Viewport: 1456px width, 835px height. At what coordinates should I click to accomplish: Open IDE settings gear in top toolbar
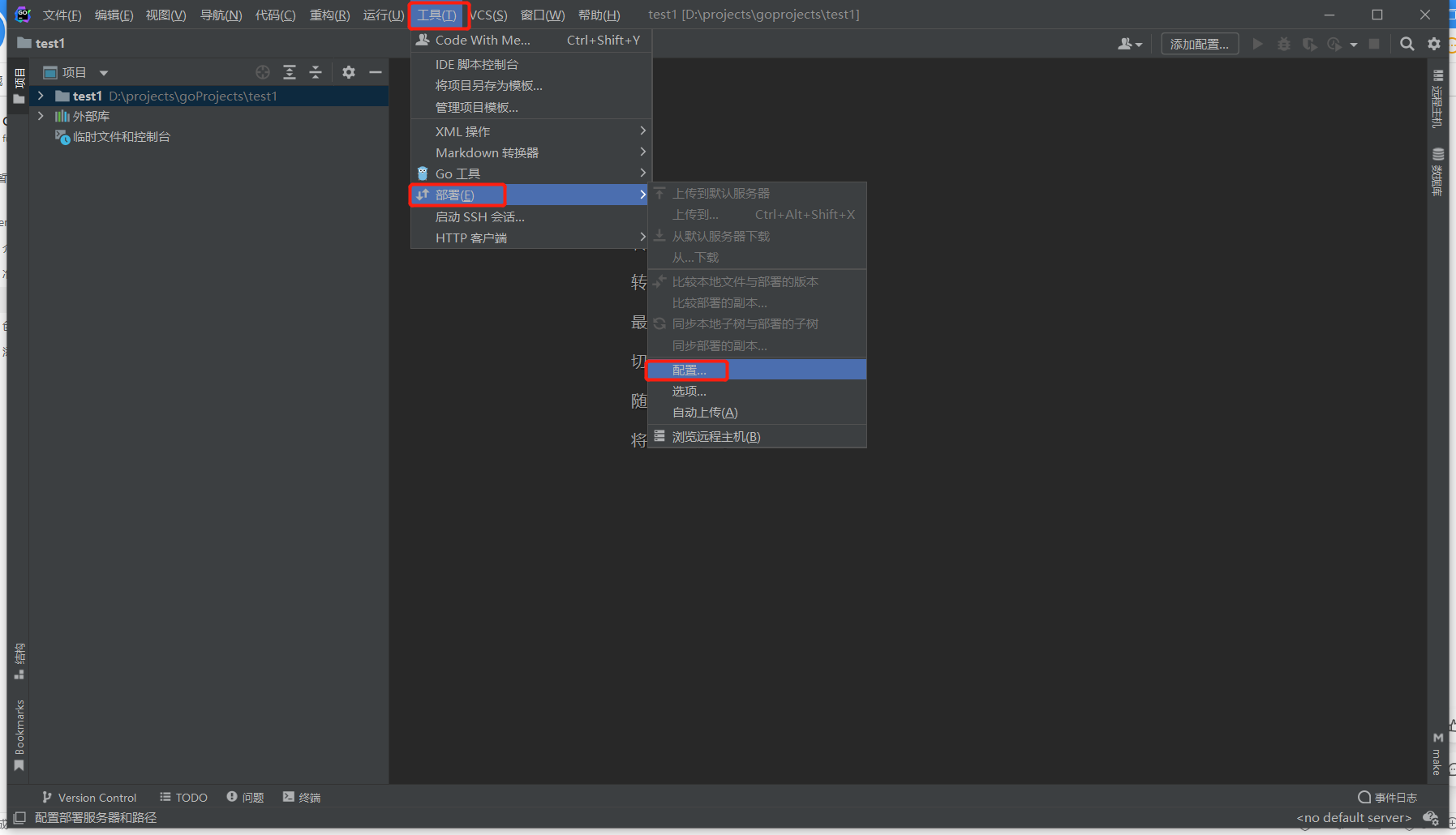(x=1434, y=44)
